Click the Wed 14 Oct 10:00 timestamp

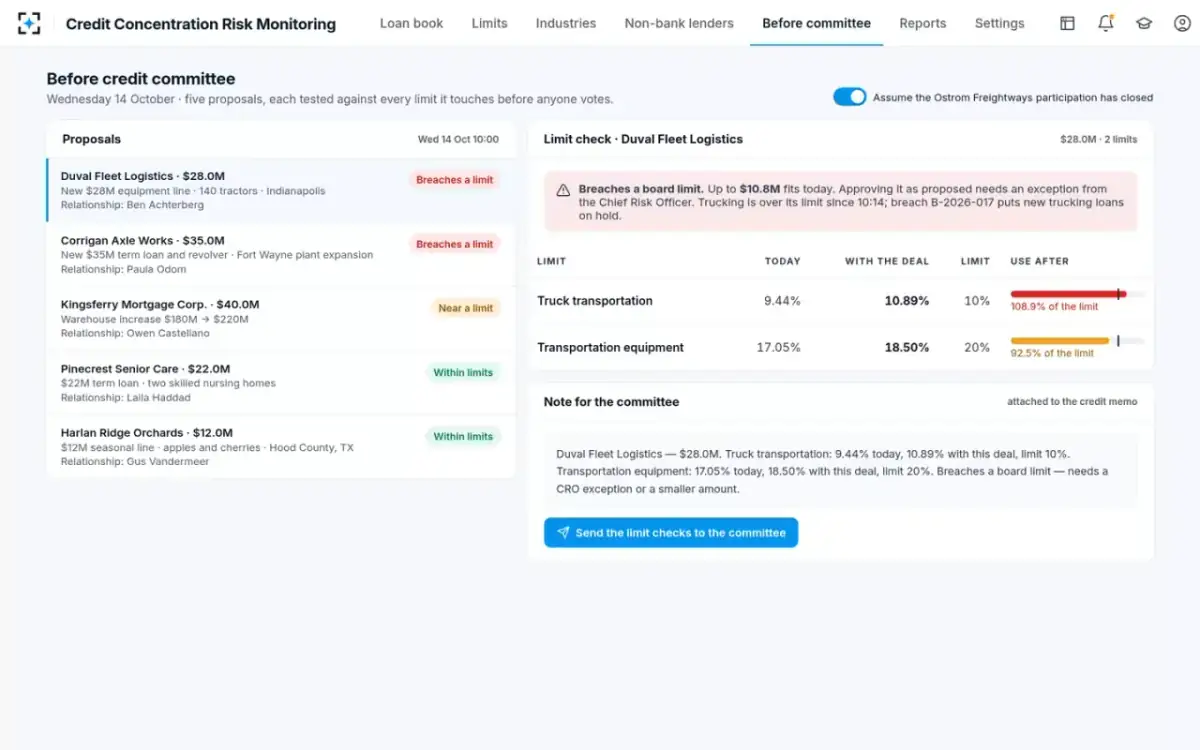458,140
